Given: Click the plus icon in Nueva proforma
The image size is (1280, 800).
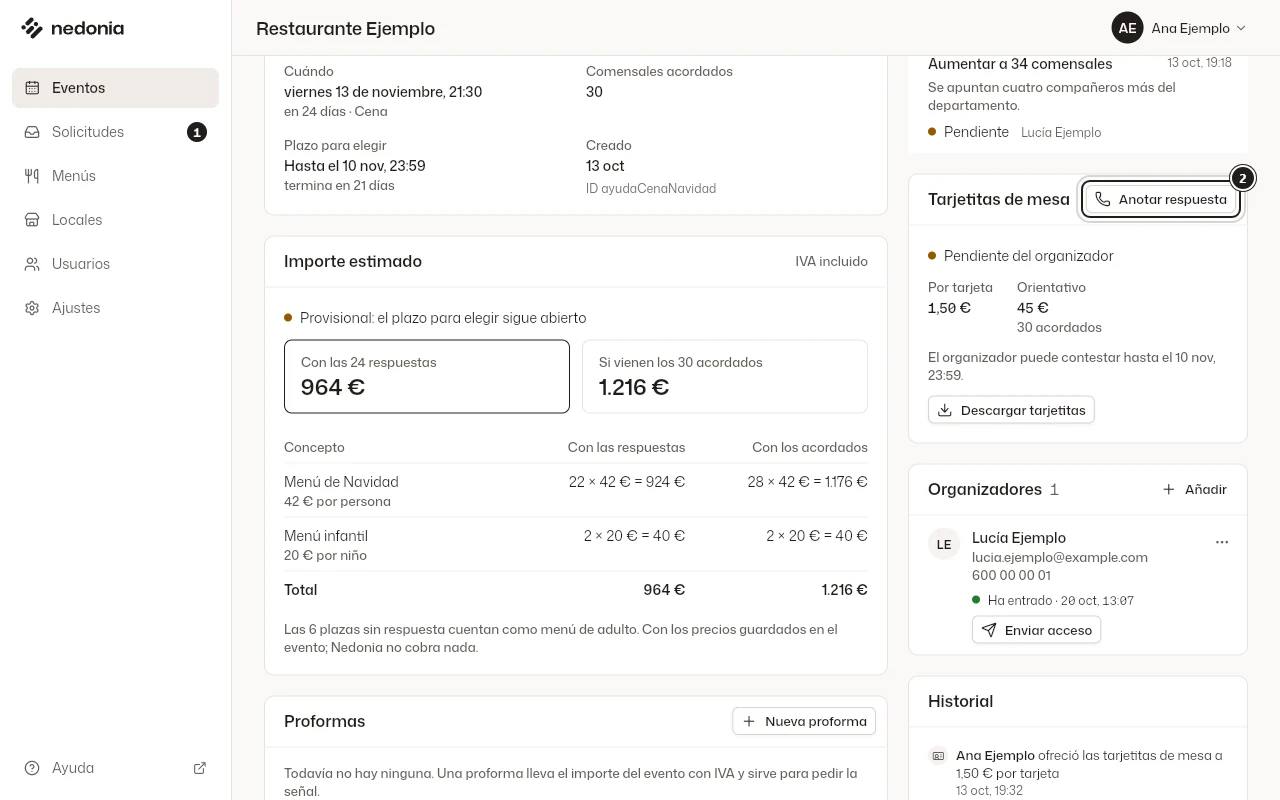Looking at the screenshot, I should pos(749,721).
